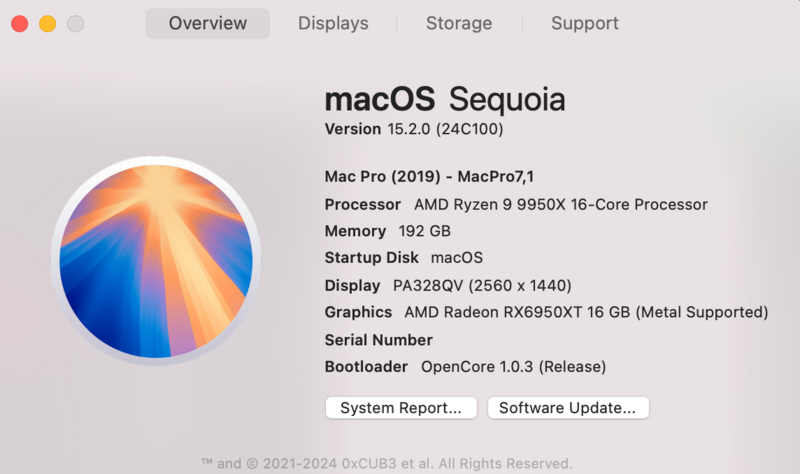Minimize the window using yellow button

(x=47, y=24)
